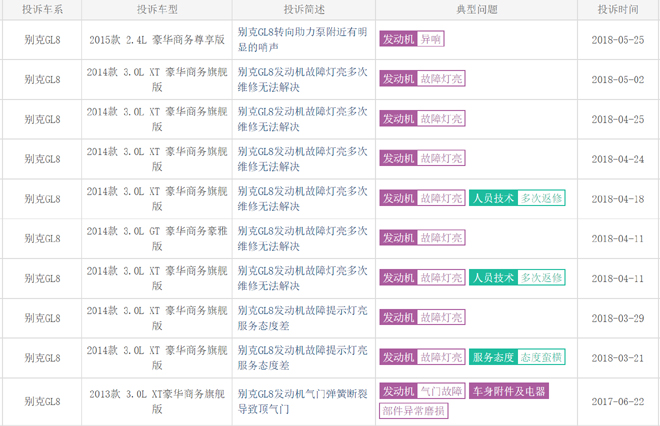Click 别克GL8 series in 2017-06-22 row
This screenshot has width=660, height=426.
(x=42, y=402)
